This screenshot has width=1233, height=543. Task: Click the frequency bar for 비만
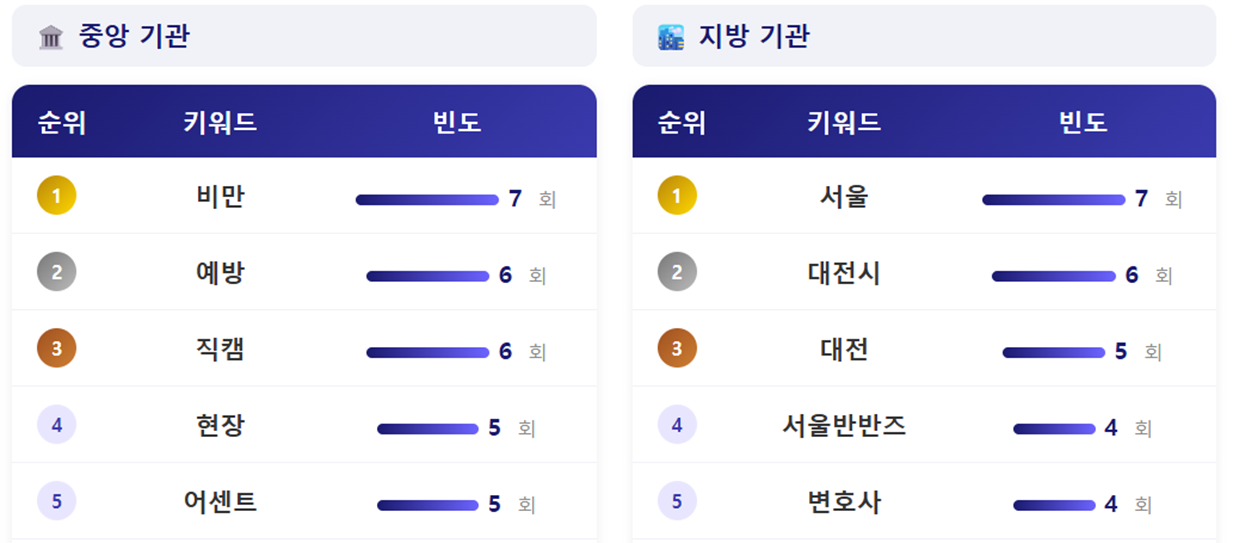[427, 200]
